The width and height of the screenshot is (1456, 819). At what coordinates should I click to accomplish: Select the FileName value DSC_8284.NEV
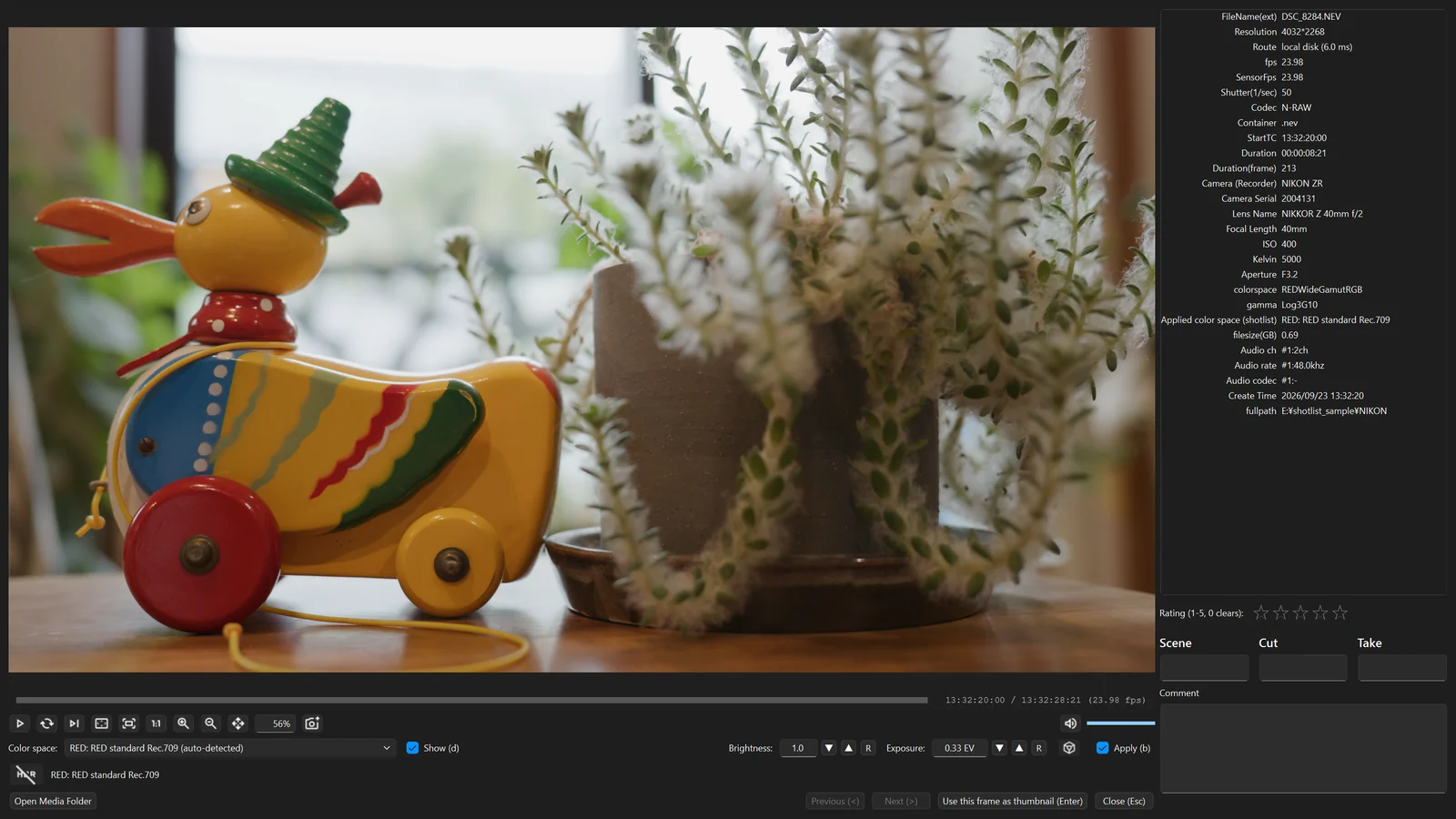[x=1310, y=16]
